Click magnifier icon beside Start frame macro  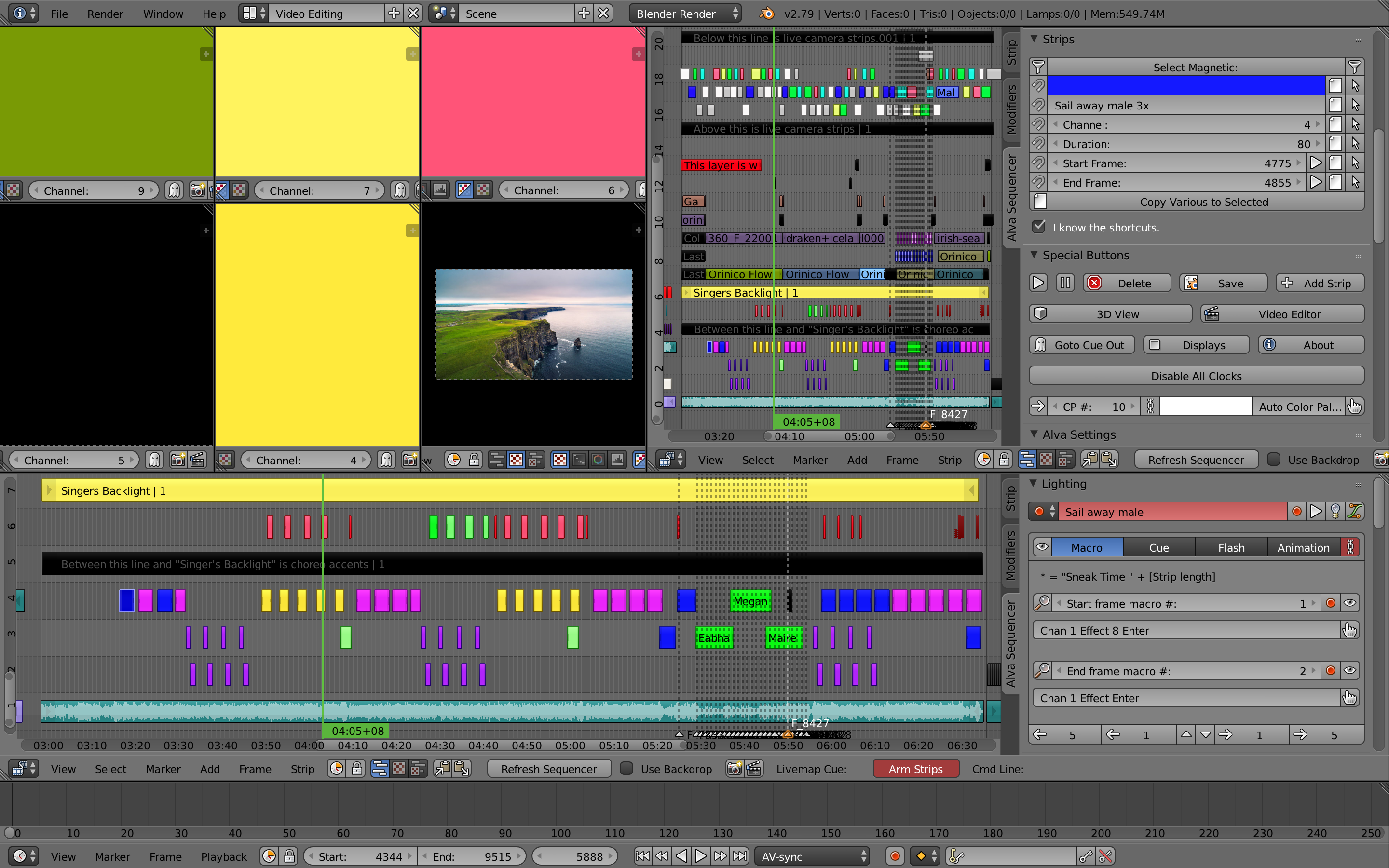(1042, 603)
